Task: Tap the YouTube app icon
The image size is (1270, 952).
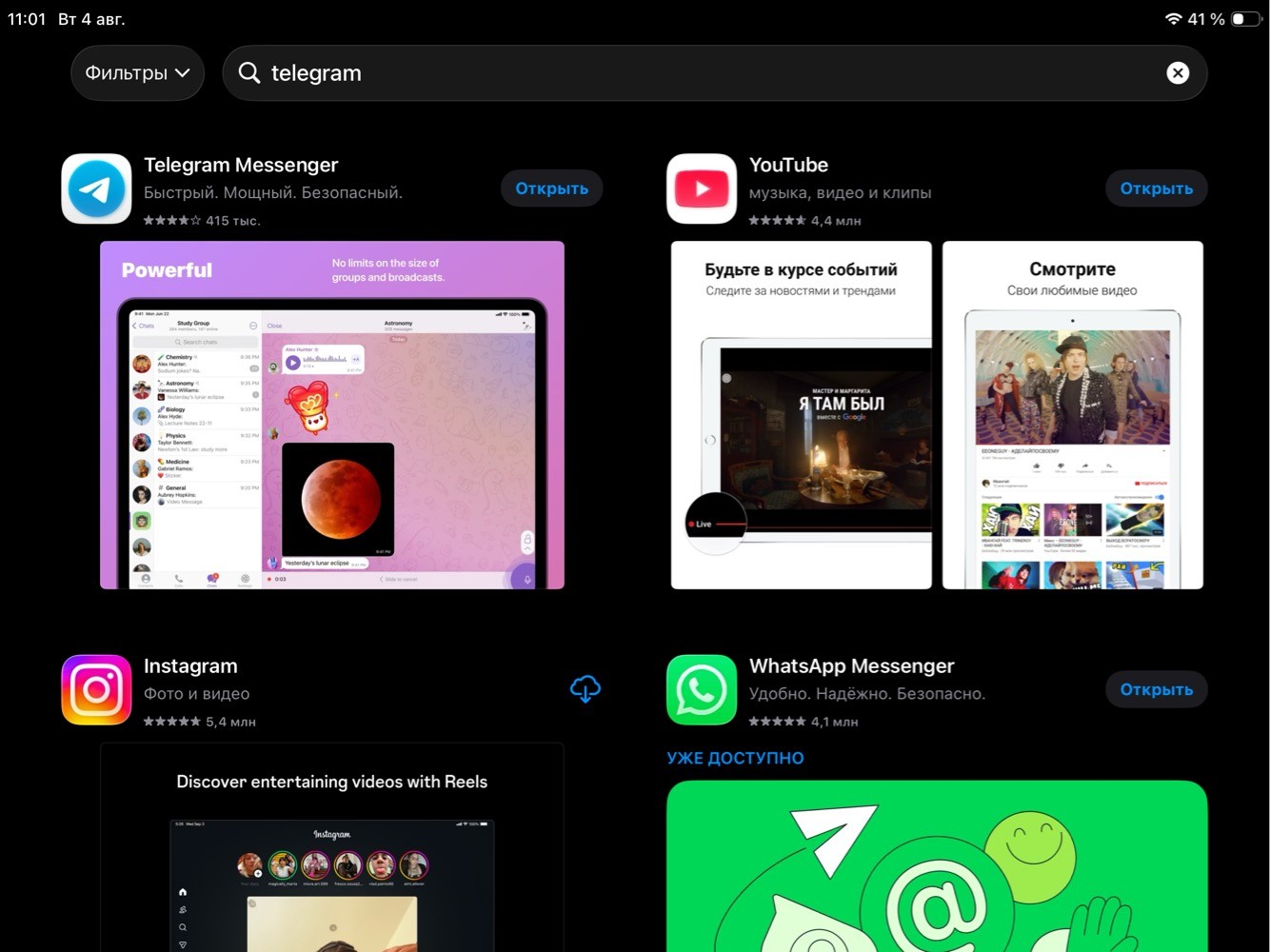Action: tap(702, 188)
